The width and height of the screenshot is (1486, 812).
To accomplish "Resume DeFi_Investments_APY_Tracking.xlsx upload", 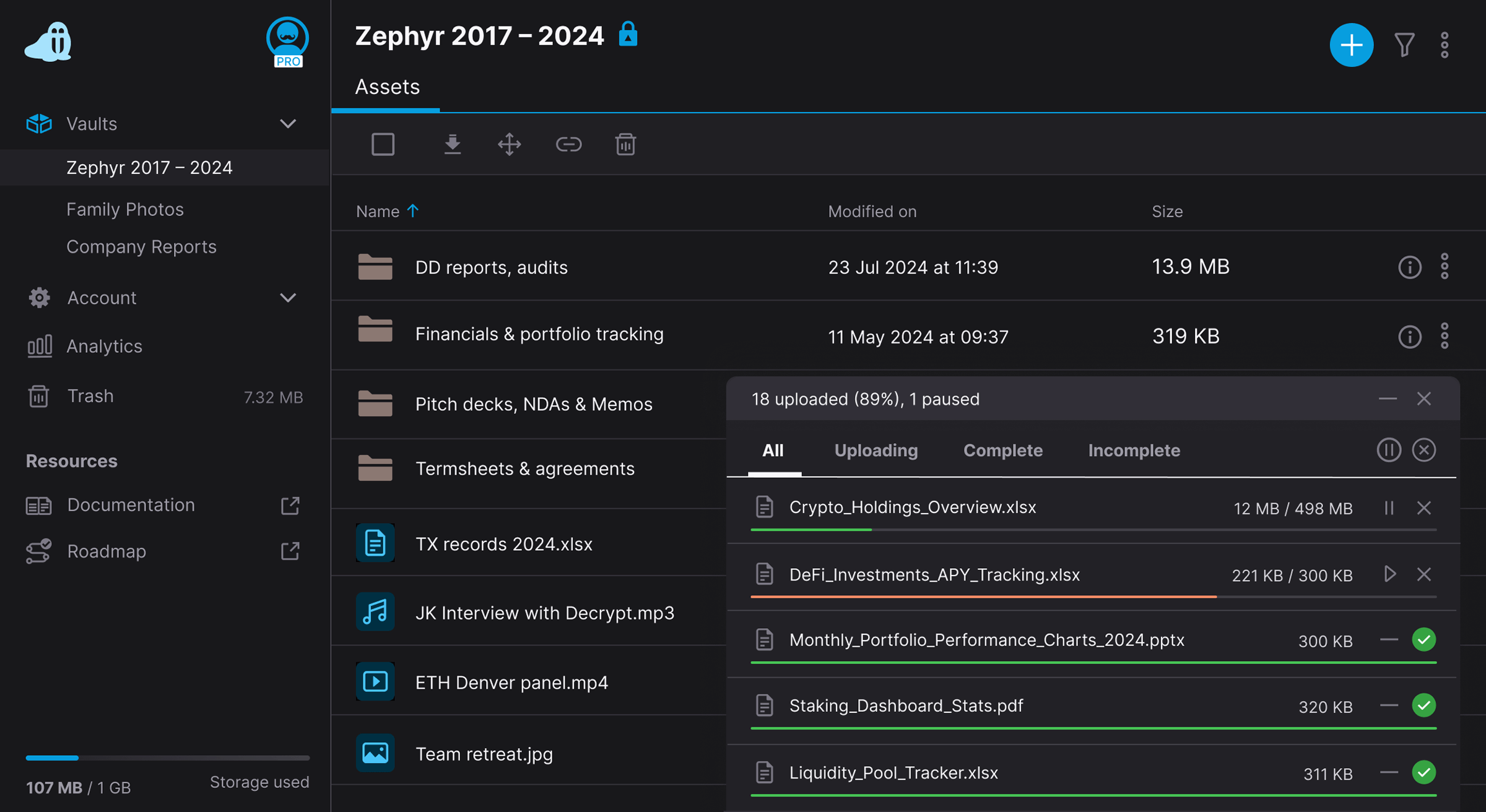I will coord(1389,574).
